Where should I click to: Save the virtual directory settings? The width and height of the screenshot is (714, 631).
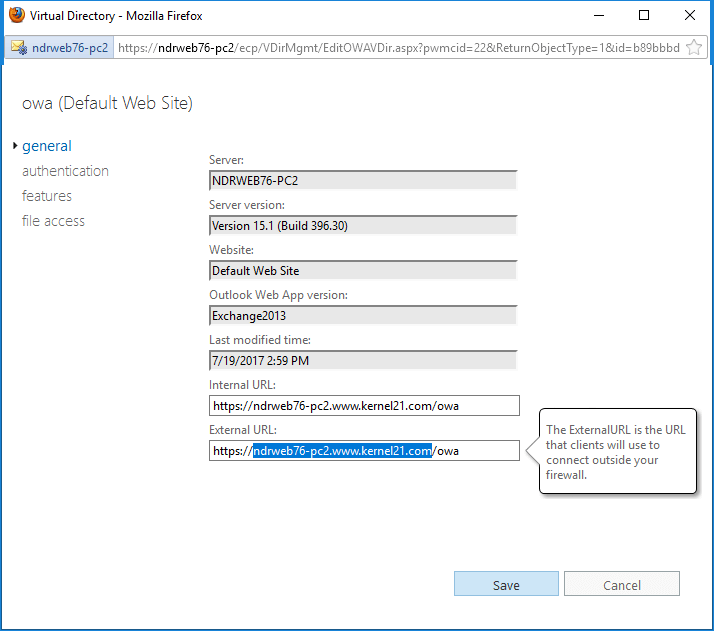tap(506, 584)
